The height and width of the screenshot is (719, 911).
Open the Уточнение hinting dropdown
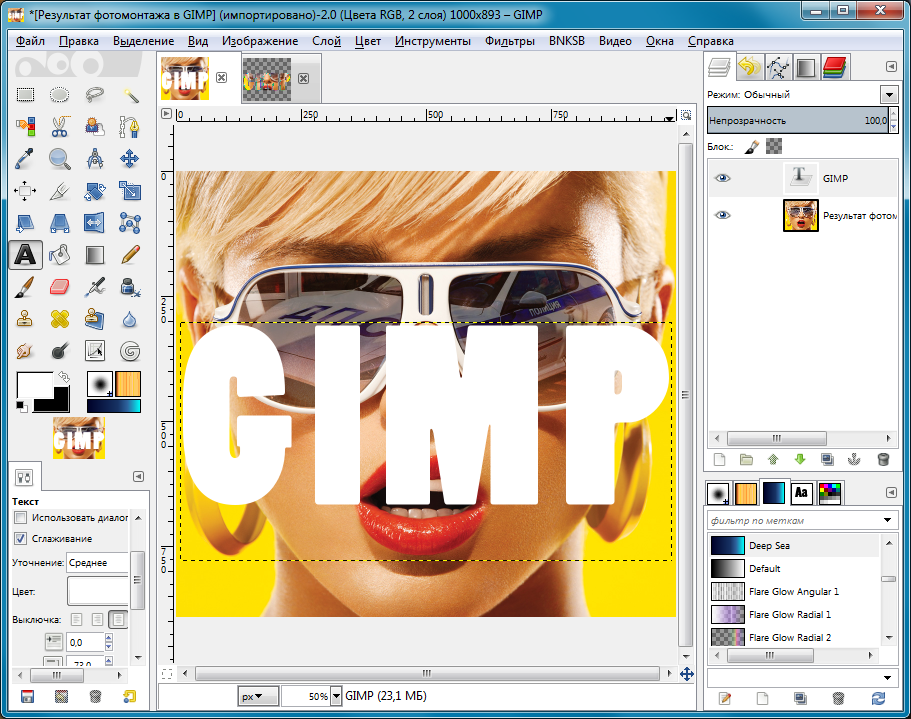pos(98,563)
